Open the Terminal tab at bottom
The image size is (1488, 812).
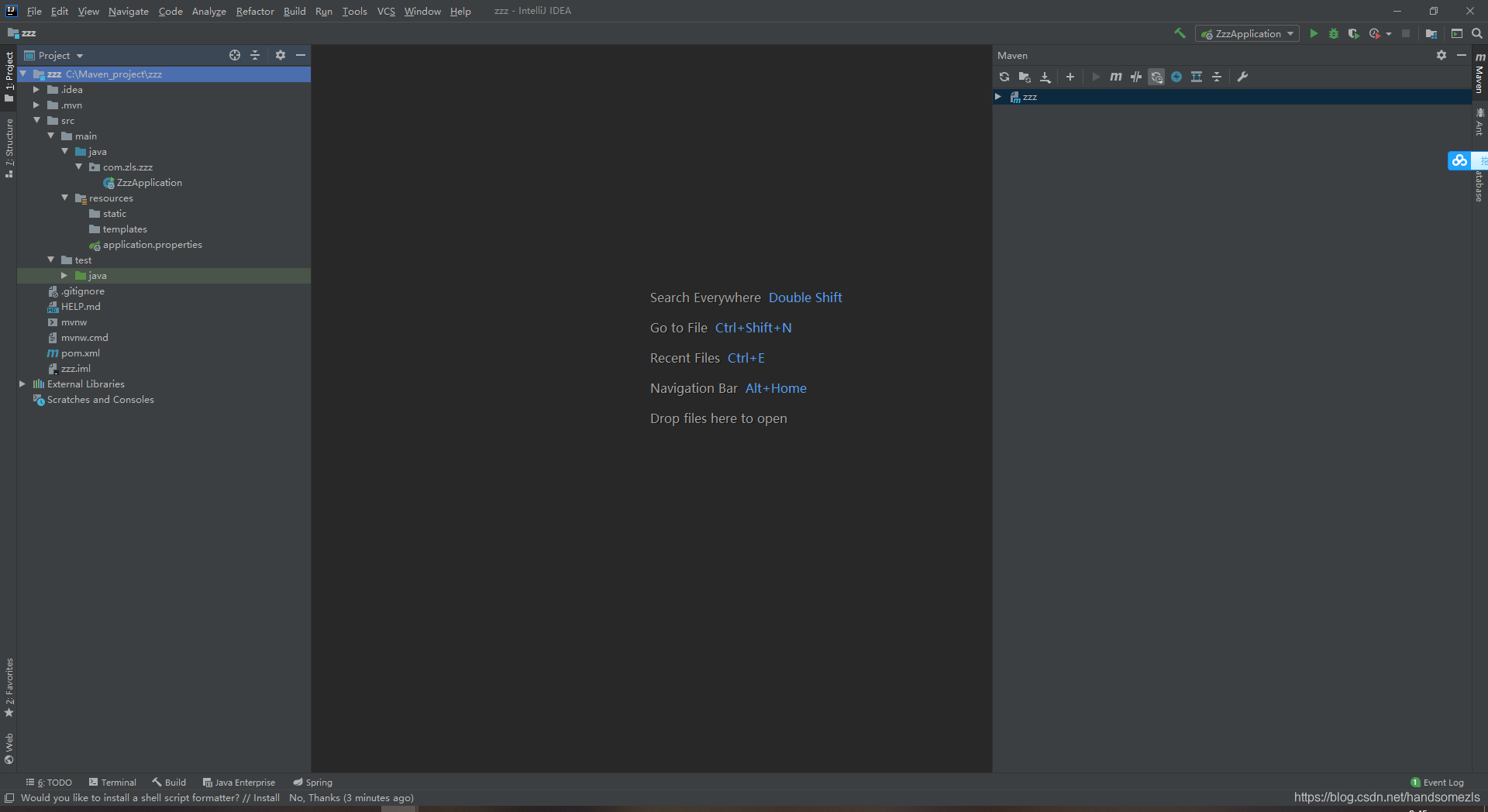click(x=112, y=783)
